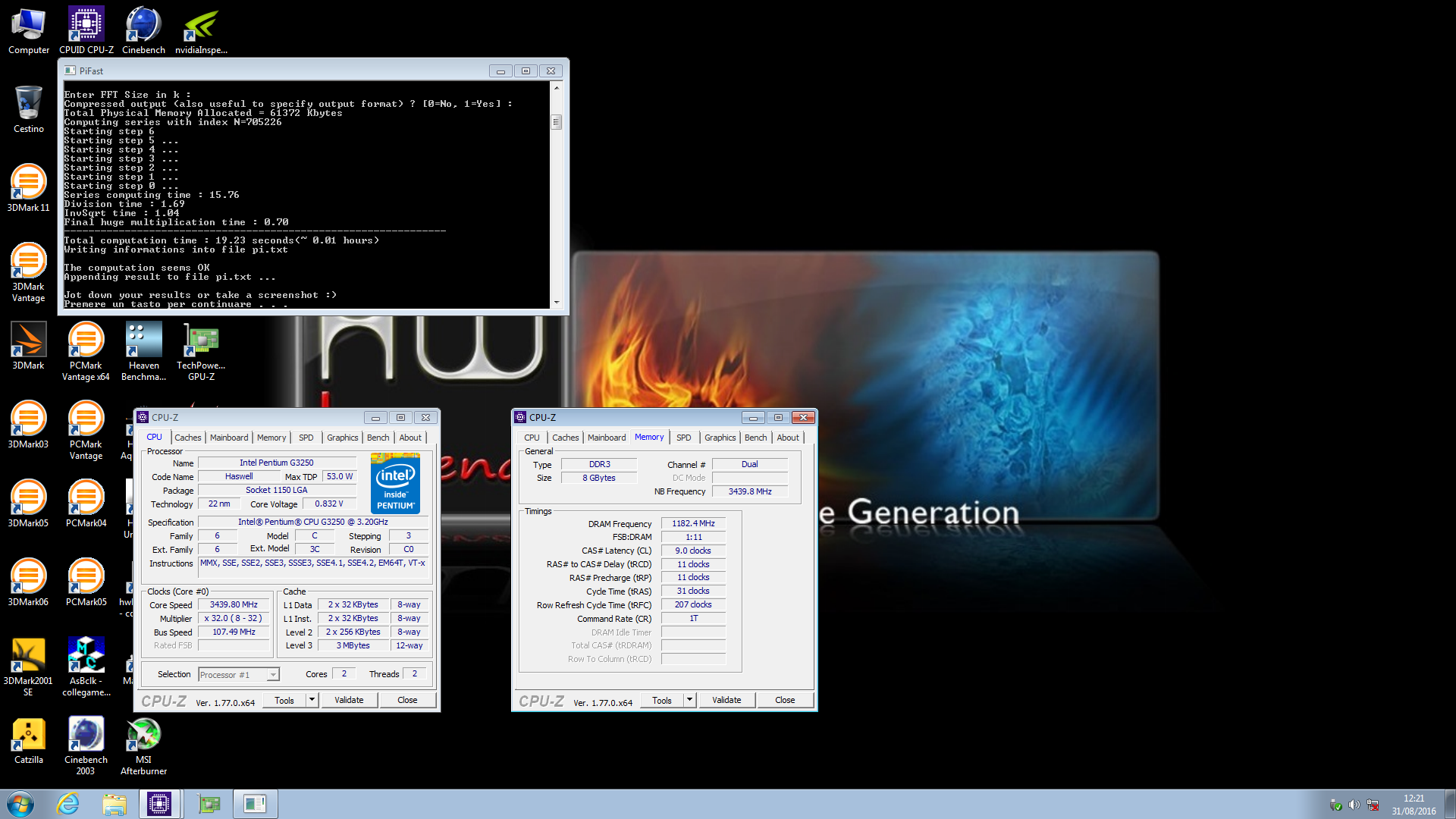Viewport: 1456px width, 819px height.
Task: Click the PiFast vertical scrollbar thumb
Action: [x=557, y=122]
